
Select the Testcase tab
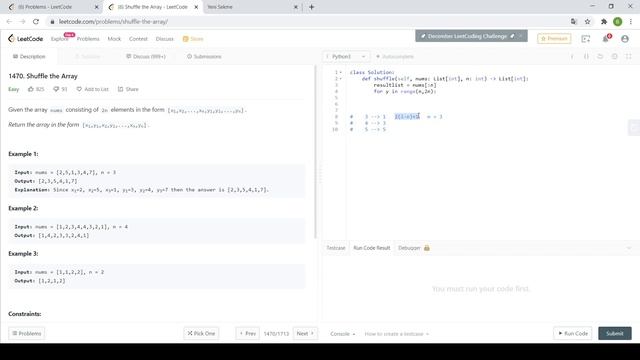pyautogui.click(x=336, y=248)
